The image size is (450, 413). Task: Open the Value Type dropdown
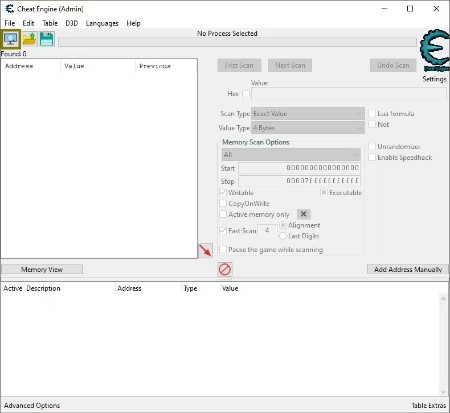coord(308,128)
